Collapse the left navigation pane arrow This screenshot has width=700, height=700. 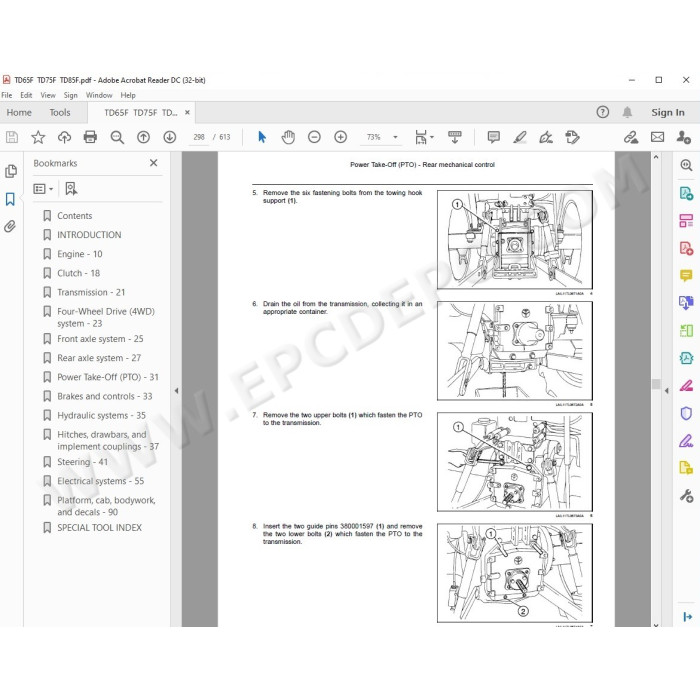pos(176,391)
